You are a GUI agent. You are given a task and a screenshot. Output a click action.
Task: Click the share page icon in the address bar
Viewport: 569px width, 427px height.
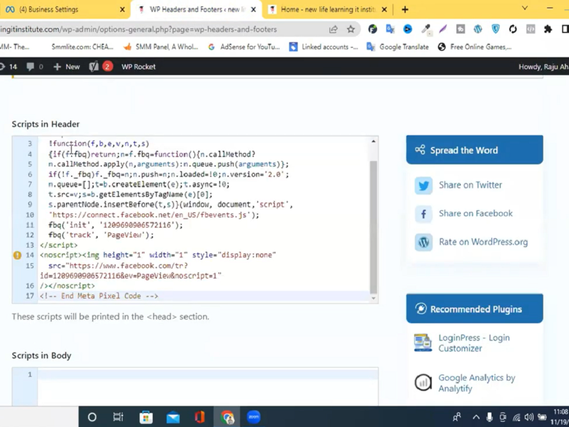click(x=333, y=29)
